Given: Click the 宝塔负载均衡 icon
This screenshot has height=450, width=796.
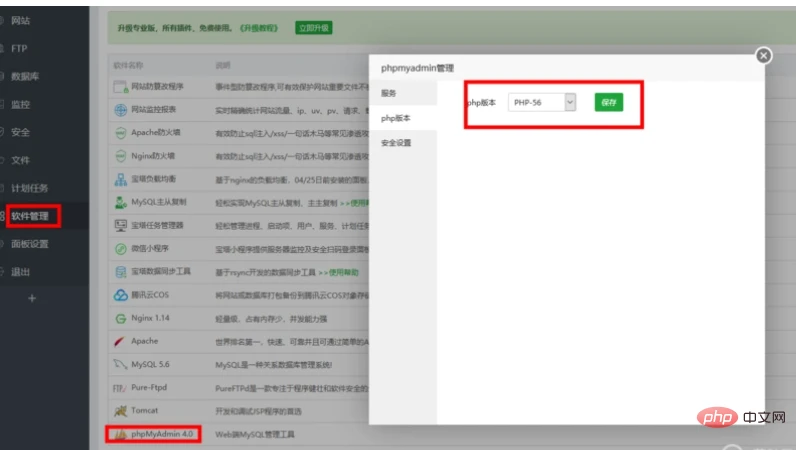Looking at the screenshot, I should click(x=120, y=179).
